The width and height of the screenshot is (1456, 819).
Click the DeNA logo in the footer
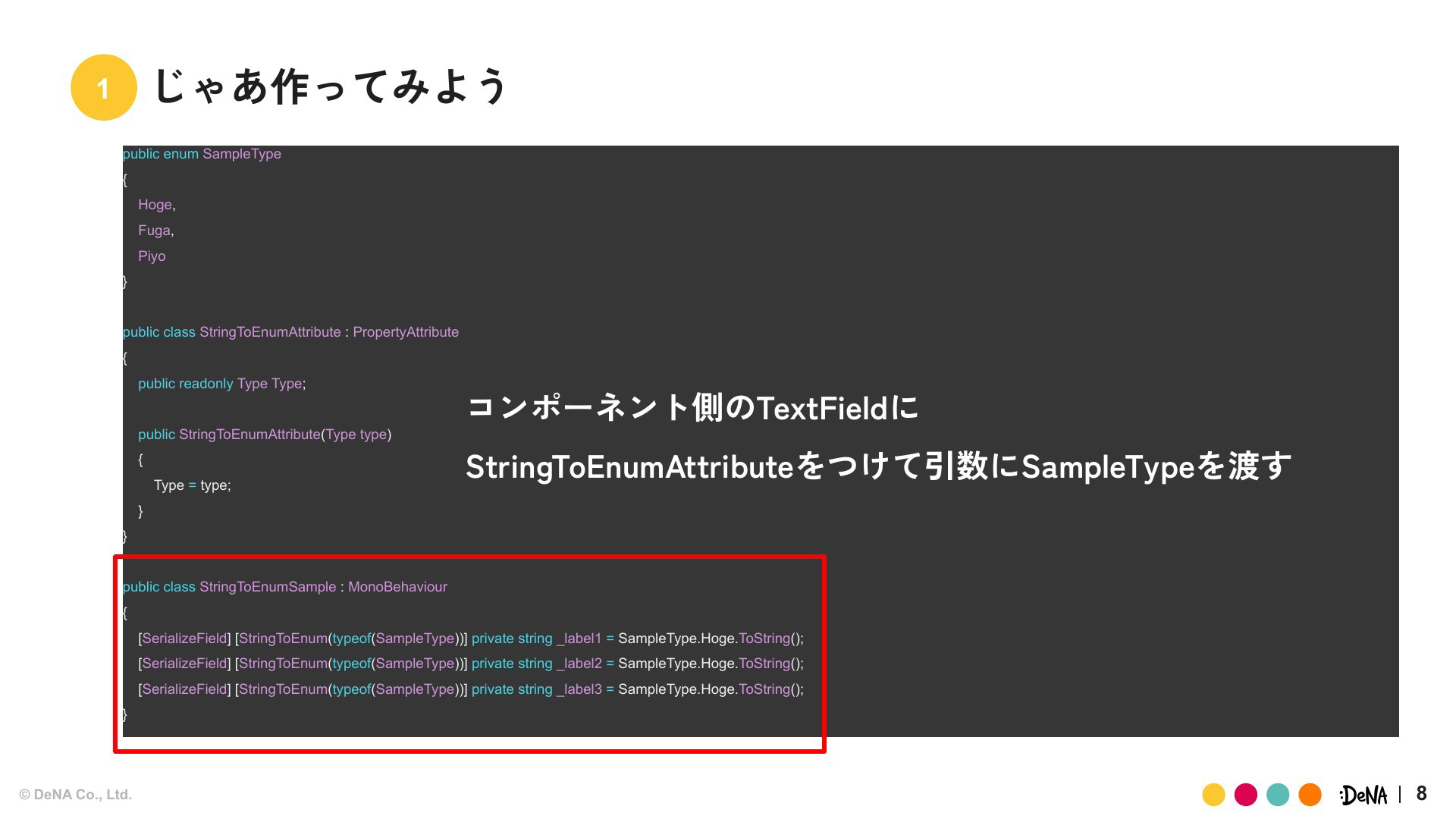1363,795
